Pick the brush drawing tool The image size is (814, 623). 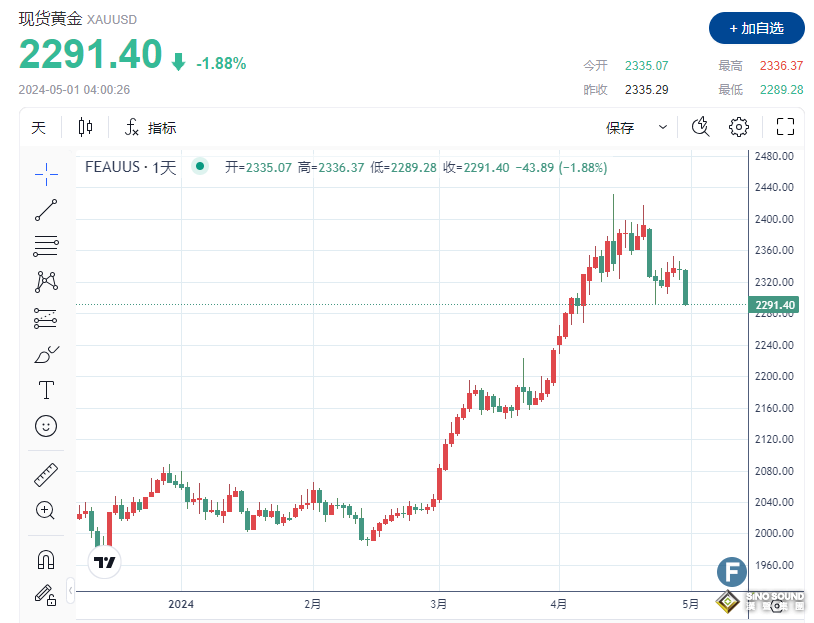click(46, 353)
